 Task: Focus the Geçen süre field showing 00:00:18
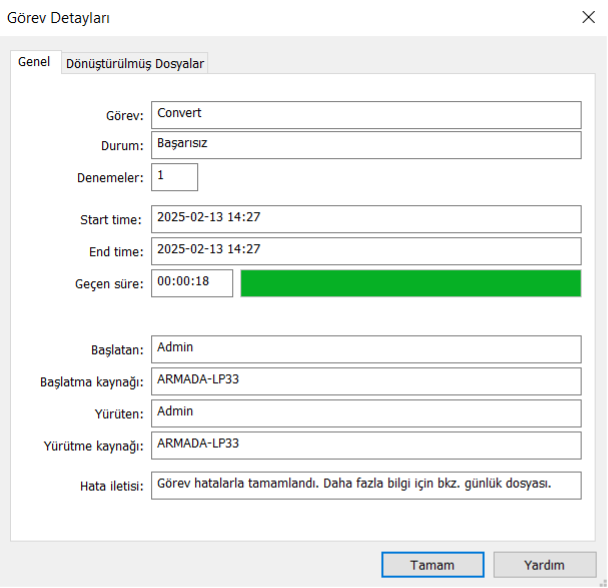coord(192,283)
